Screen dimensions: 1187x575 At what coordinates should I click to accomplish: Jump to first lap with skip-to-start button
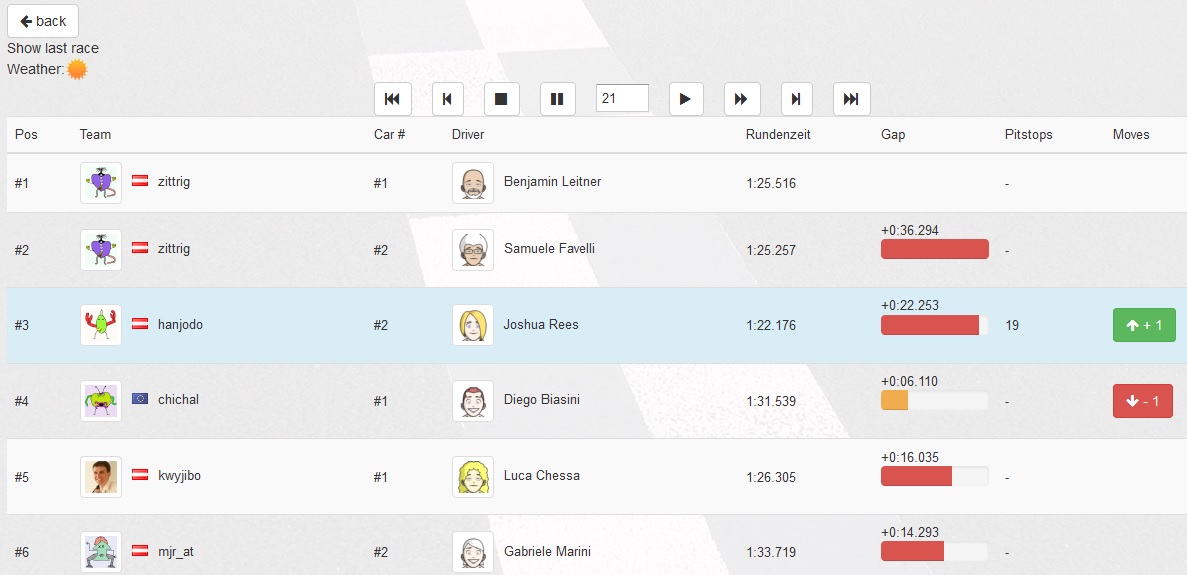pos(393,99)
